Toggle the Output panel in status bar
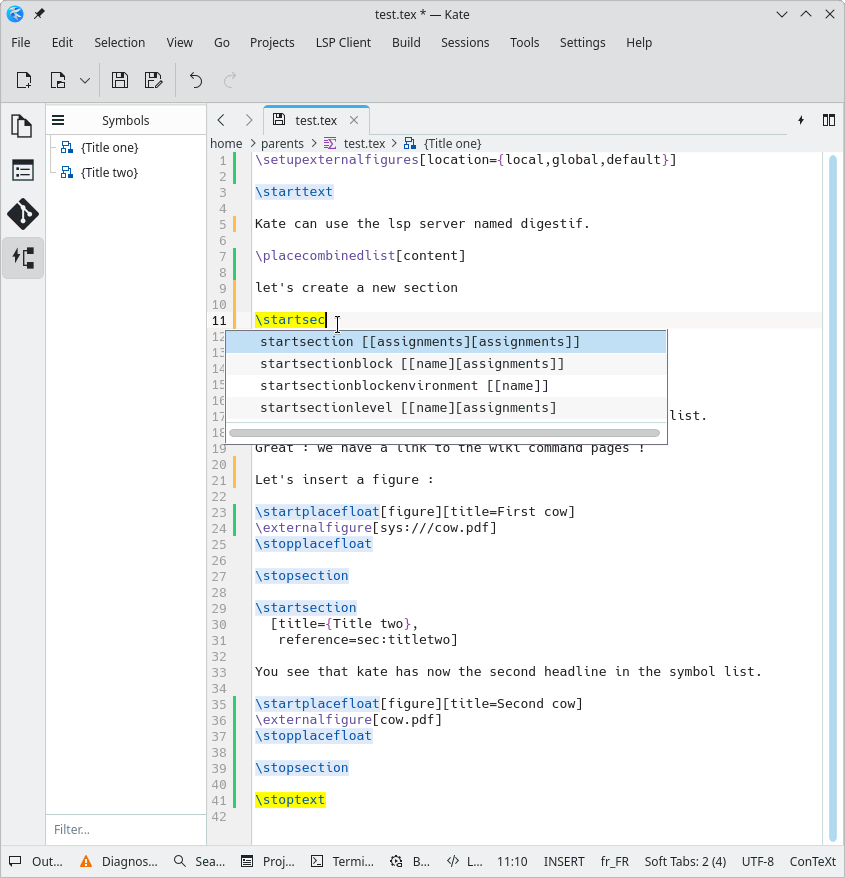The height and width of the screenshot is (878, 845). [36, 861]
